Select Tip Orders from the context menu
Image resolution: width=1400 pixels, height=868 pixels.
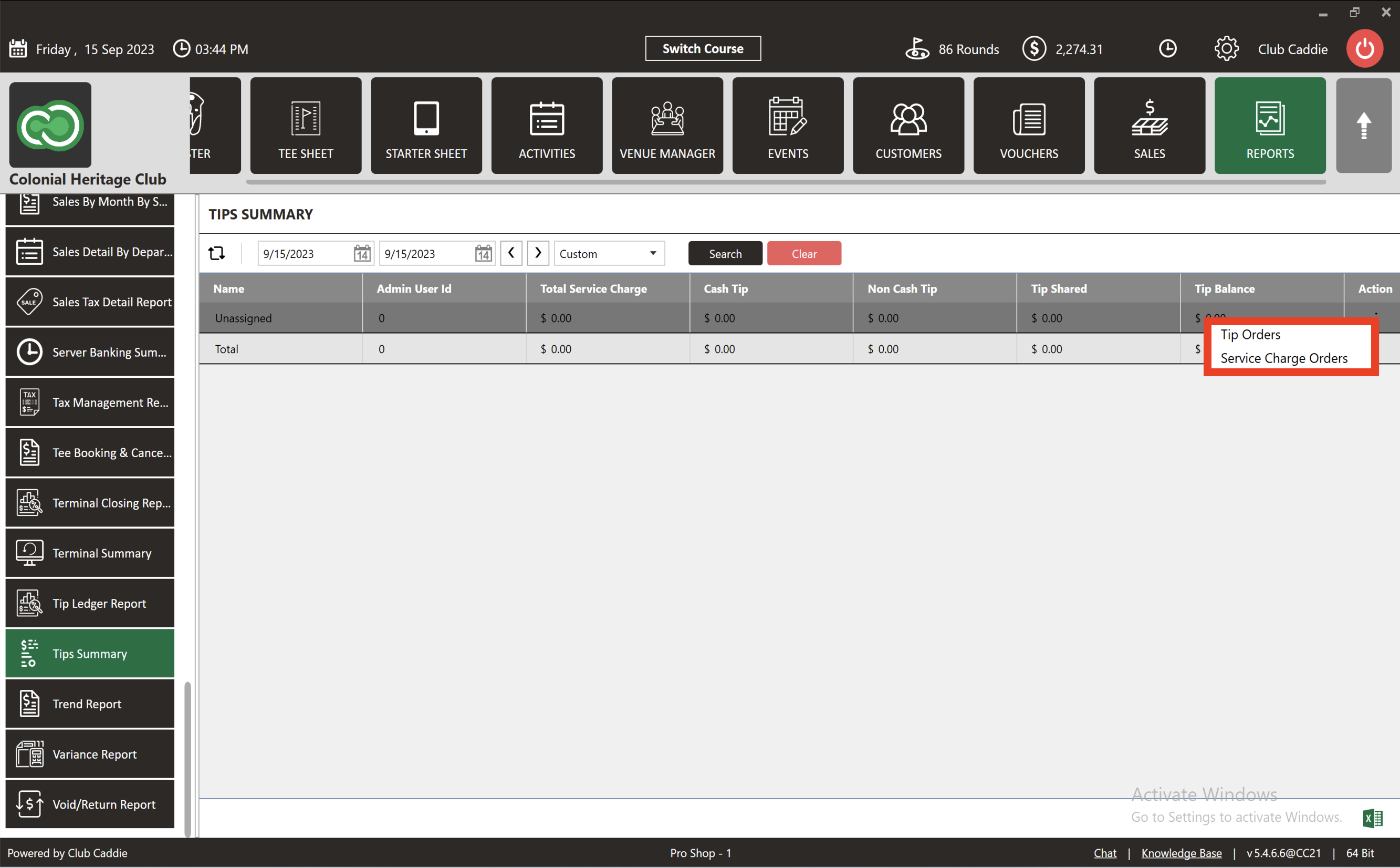pos(1250,335)
